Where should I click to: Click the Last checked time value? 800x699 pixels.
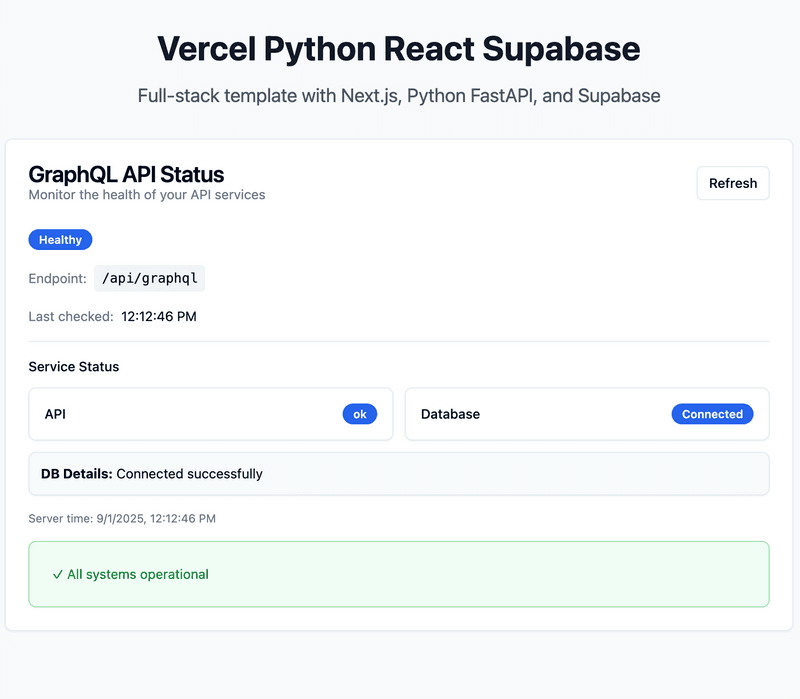(159, 317)
